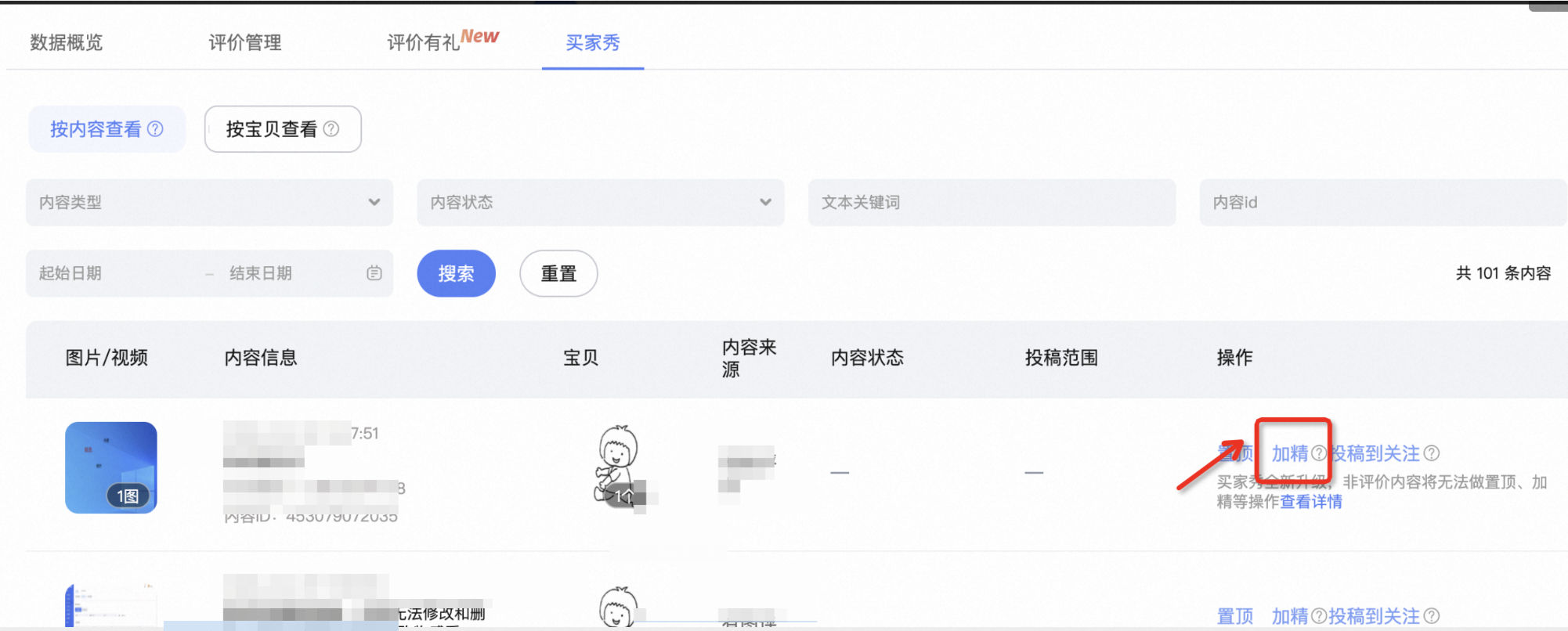
Task: Click help icon after second row 加精
Action: tap(1319, 616)
